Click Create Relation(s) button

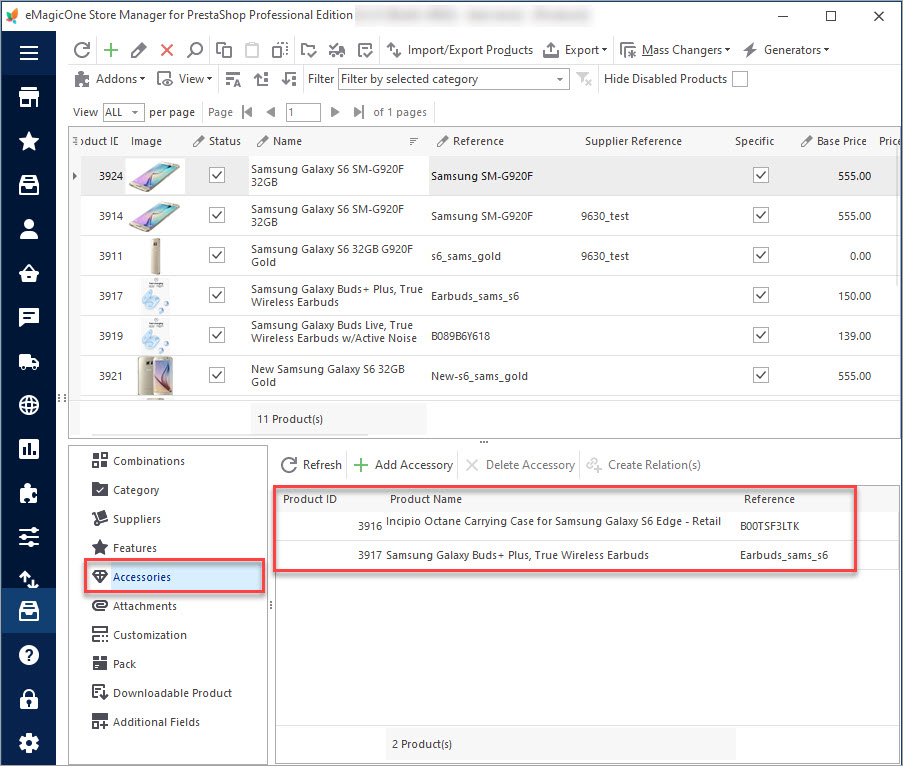[x=643, y=465]
